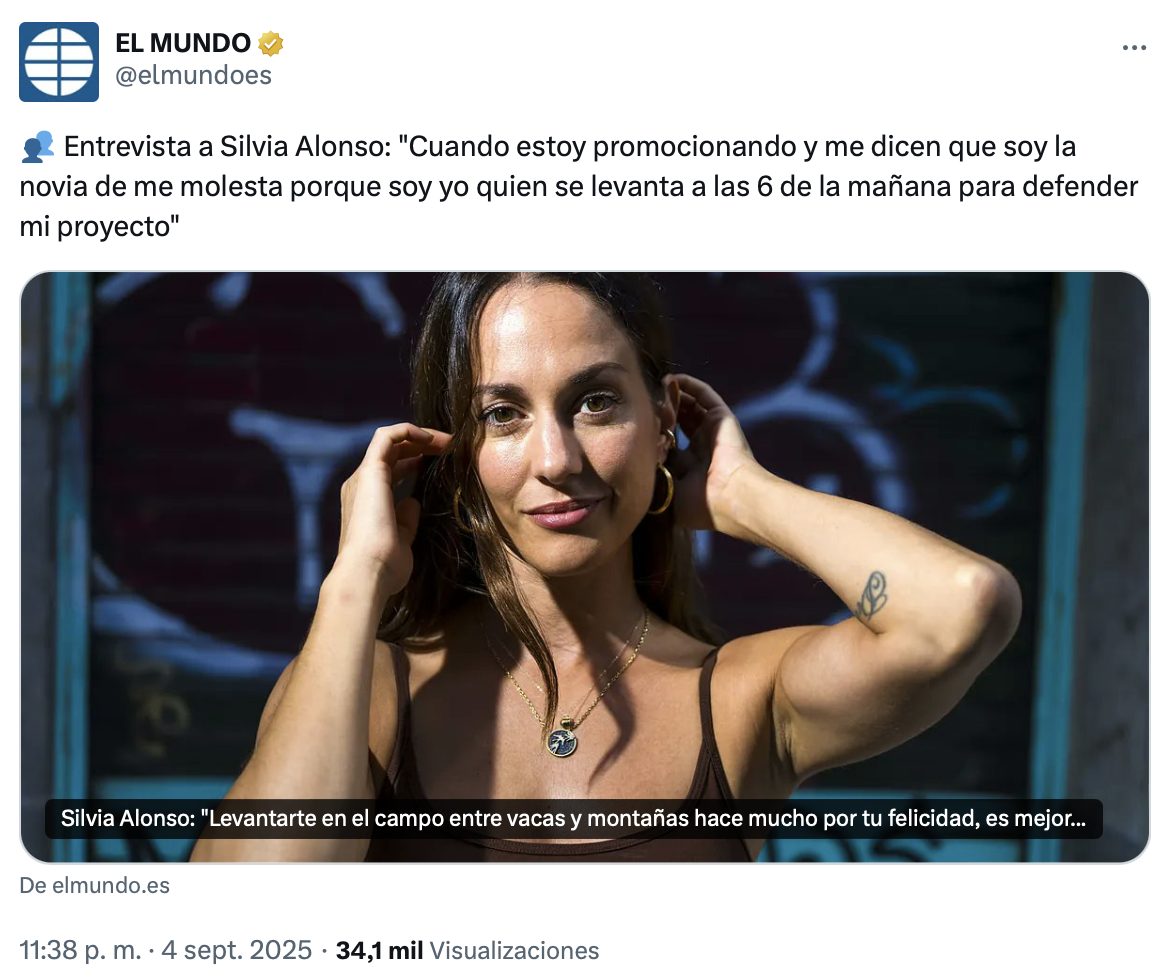
Task: Click the Visualizaciones label
Action: pos(514,951)
